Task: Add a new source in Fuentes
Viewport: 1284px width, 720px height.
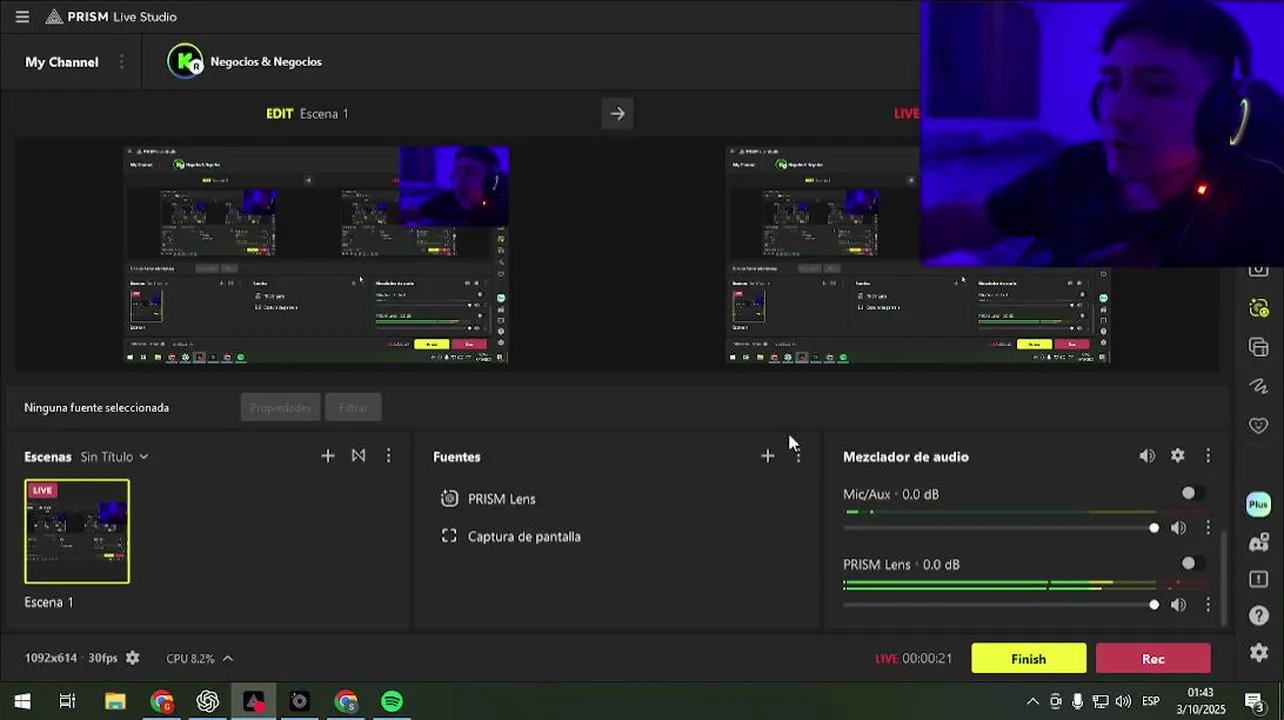Action: tap(767, 456)
